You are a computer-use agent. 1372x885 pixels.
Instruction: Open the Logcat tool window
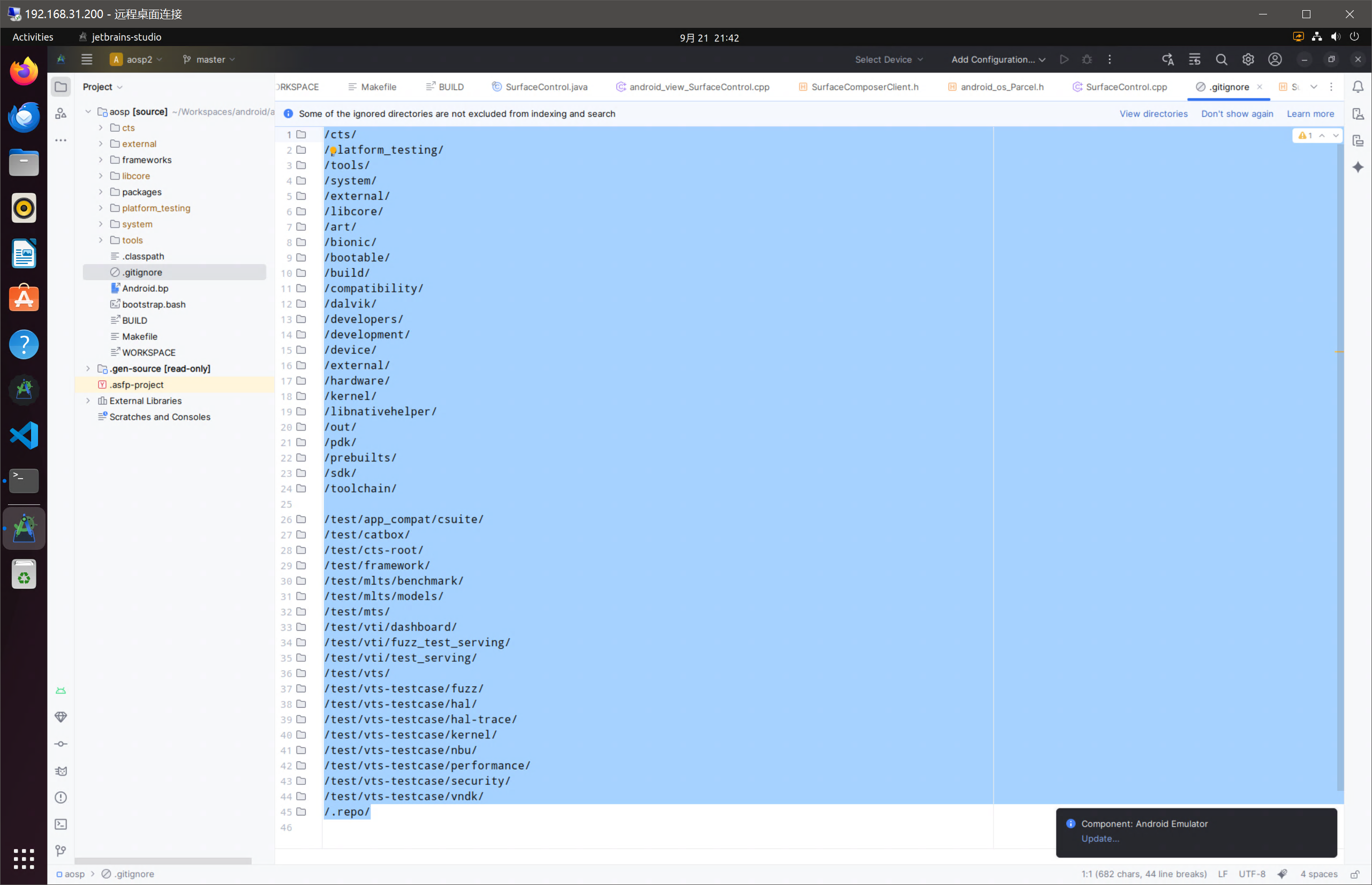pos(61,770)
